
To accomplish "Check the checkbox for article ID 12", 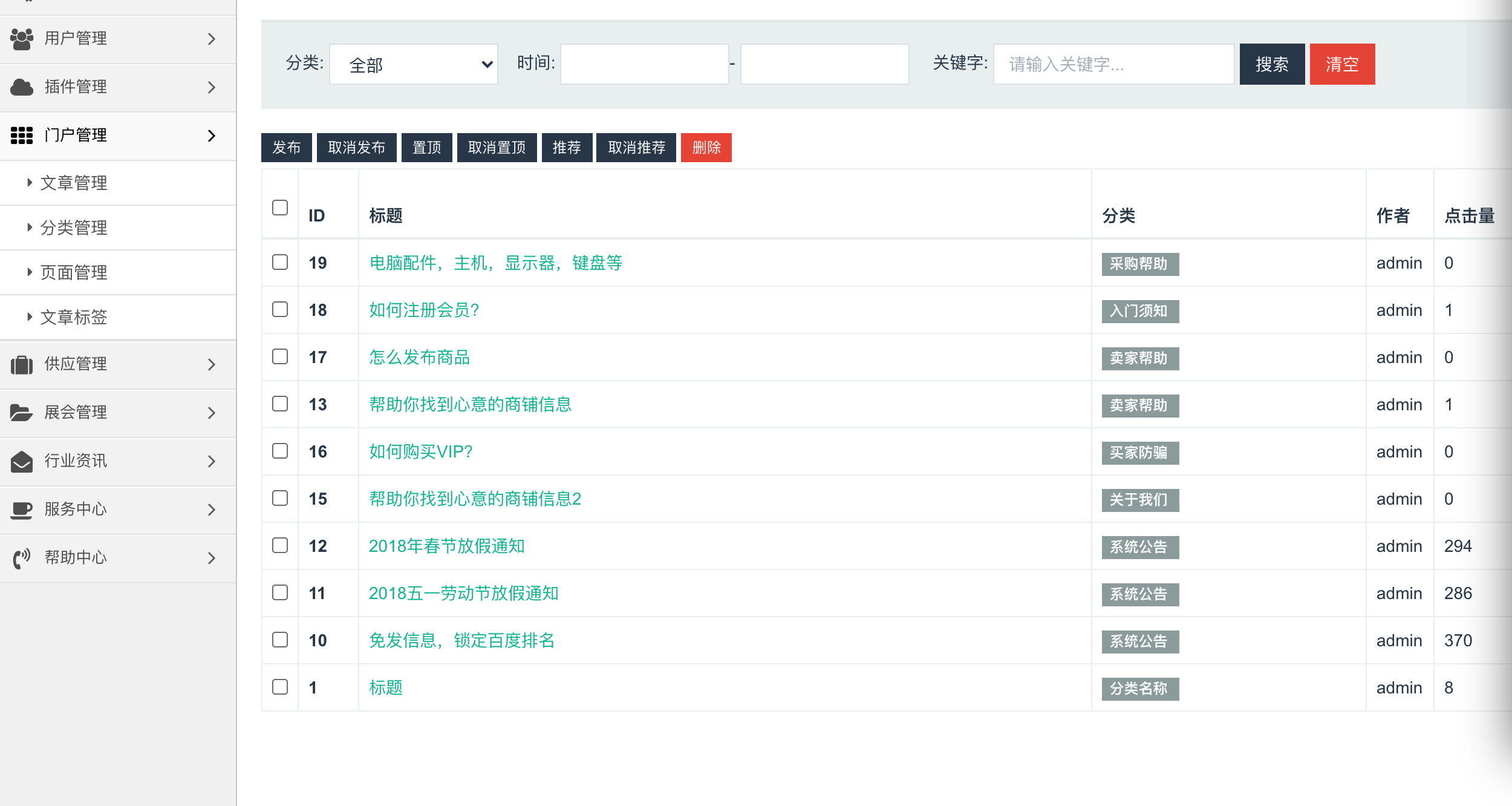I will [279, 545].
